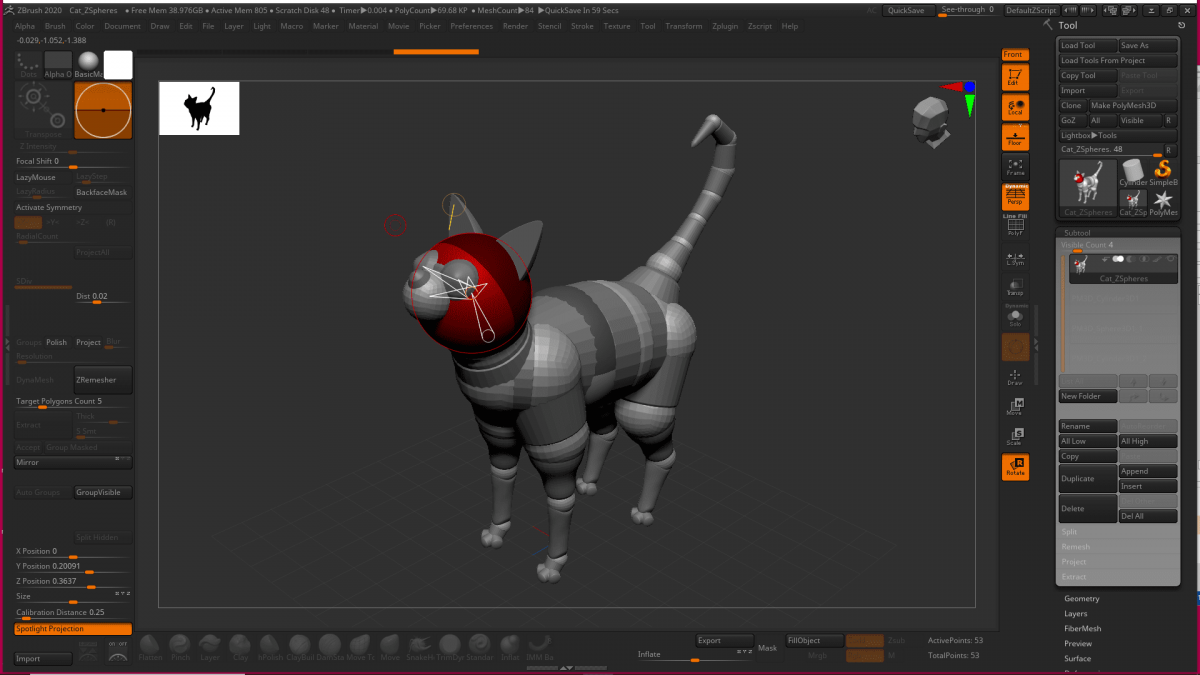
Task: Open the Mirror options dropdown
Action: pyautogui.click(x=73, y=462)
